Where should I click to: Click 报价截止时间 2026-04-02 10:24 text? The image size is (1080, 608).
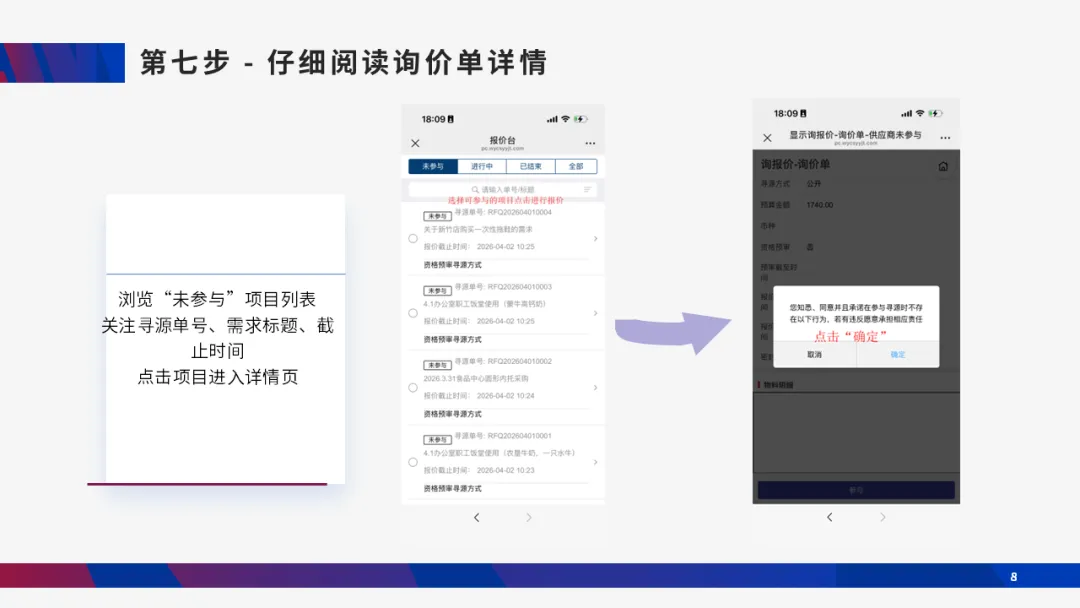[x=479, y=396]
